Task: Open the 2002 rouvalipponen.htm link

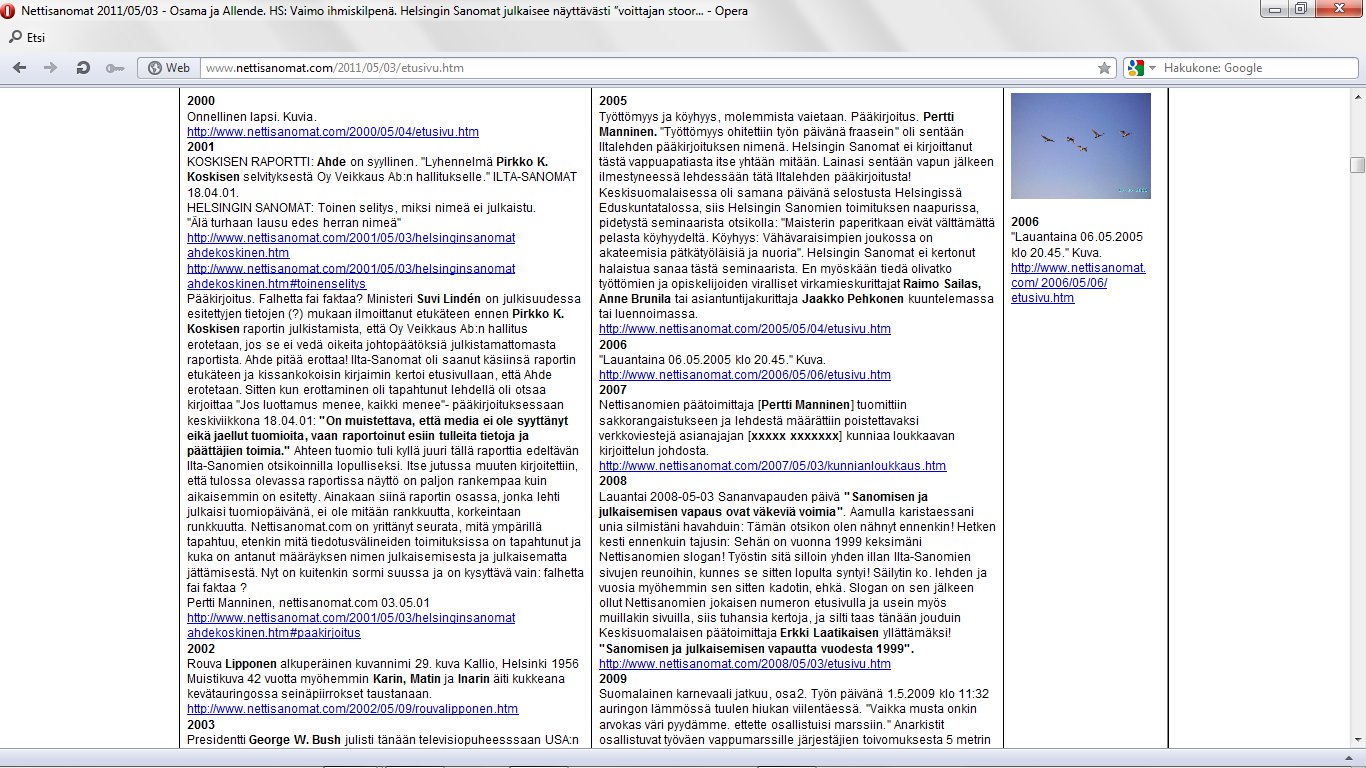Action: [x=352, y=709]
